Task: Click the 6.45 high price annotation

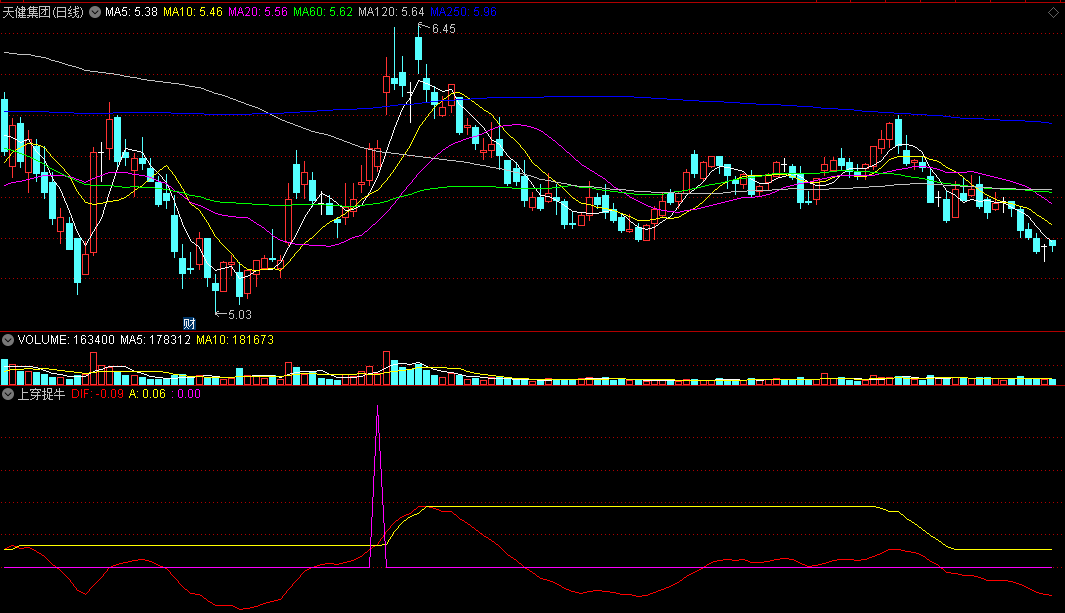Action: click(444, 29)
